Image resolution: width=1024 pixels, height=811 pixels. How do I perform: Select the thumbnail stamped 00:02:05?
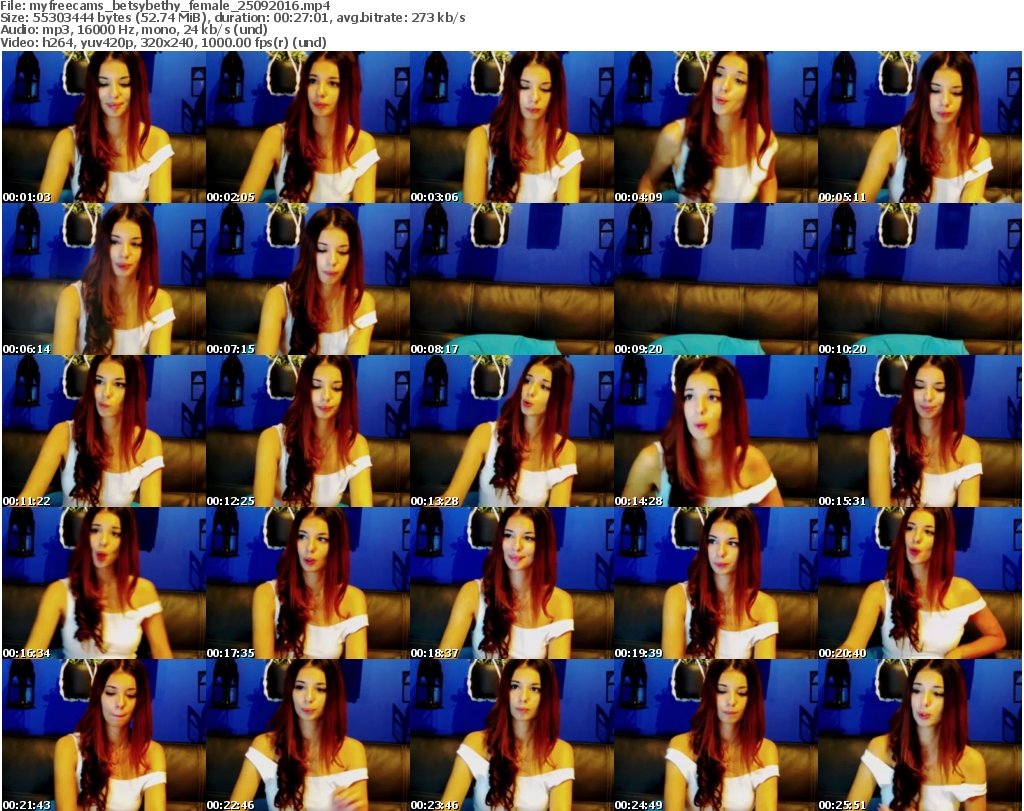(x=308, y=127)
